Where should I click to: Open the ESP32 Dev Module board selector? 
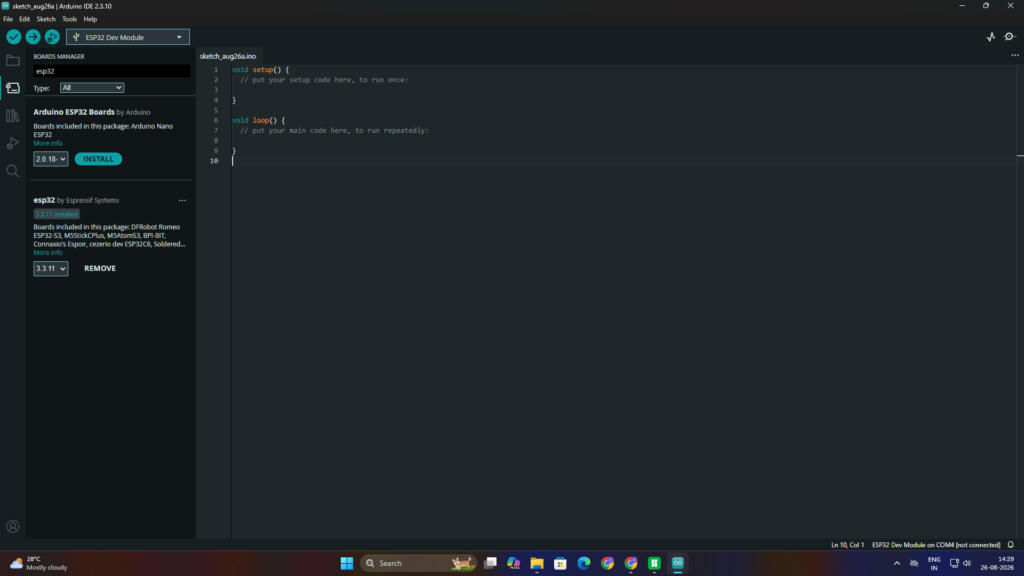127,37
